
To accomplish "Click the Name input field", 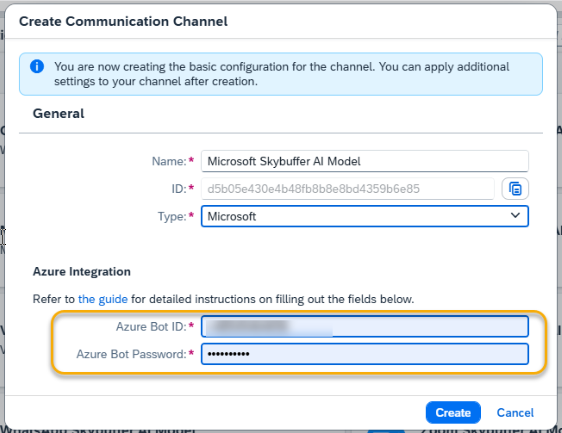I will click(365, 161).
